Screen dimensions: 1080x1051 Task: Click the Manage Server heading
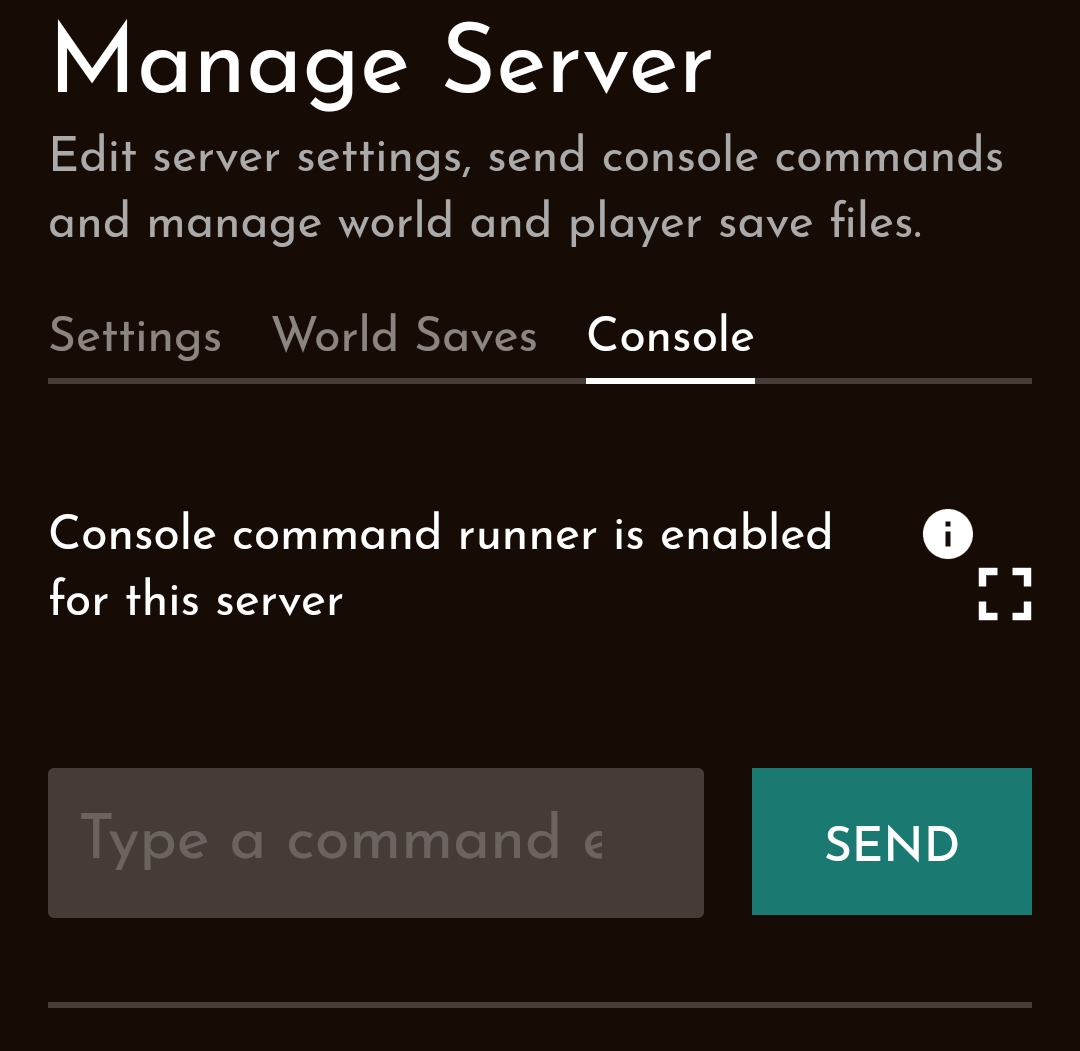pos(380,62)
